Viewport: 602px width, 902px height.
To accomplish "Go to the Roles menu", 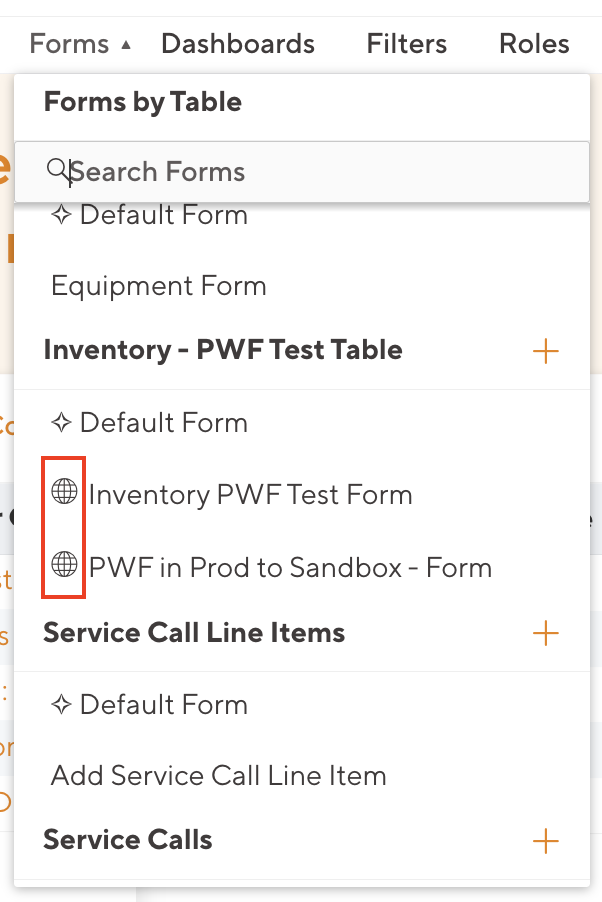I will coord(534,44).
